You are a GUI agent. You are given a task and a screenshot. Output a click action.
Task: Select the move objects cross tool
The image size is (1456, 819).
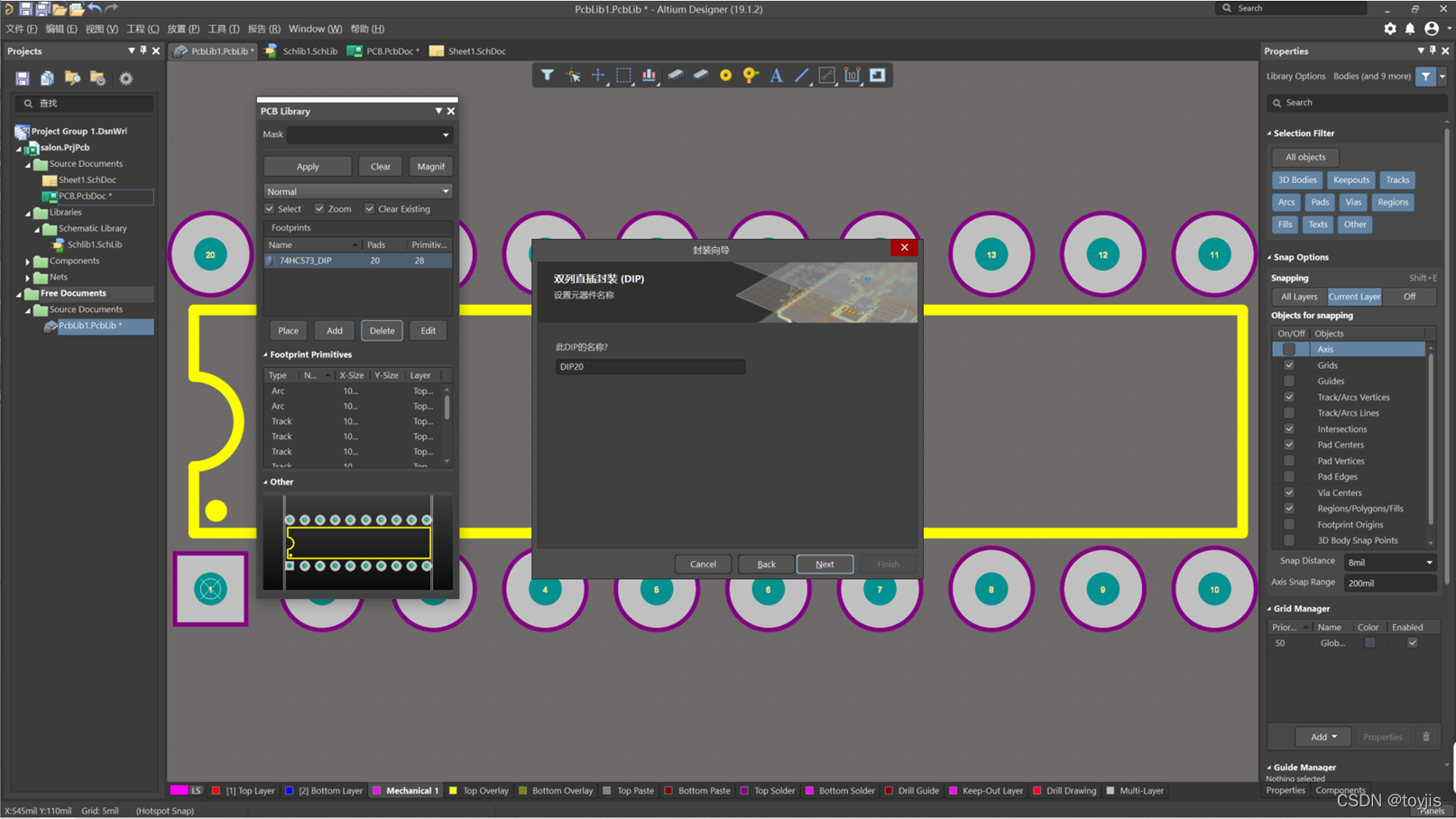(598, 75)
